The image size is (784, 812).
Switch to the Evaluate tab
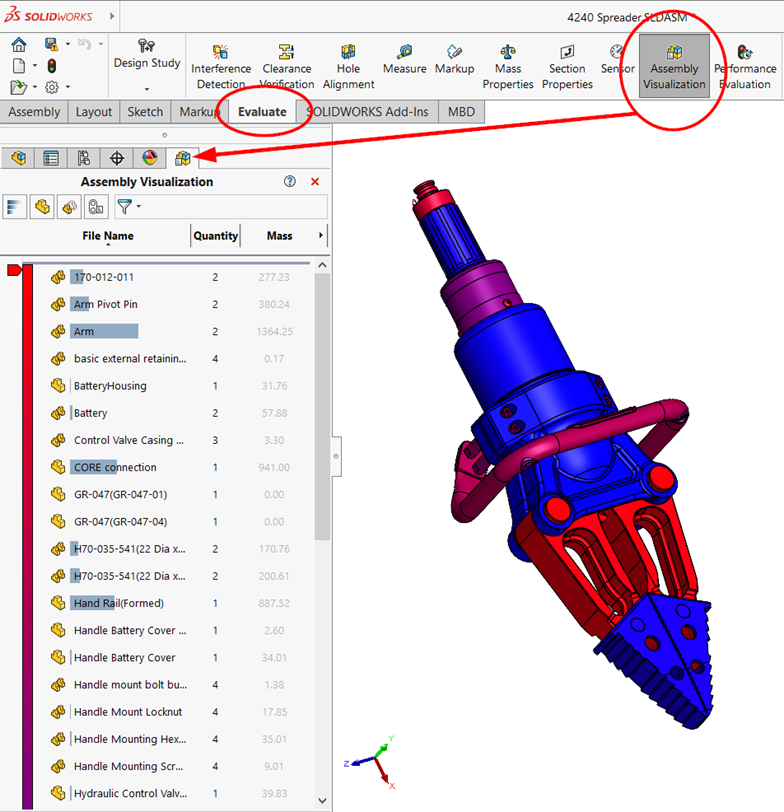pyautogui.click(x=262, y=112)
